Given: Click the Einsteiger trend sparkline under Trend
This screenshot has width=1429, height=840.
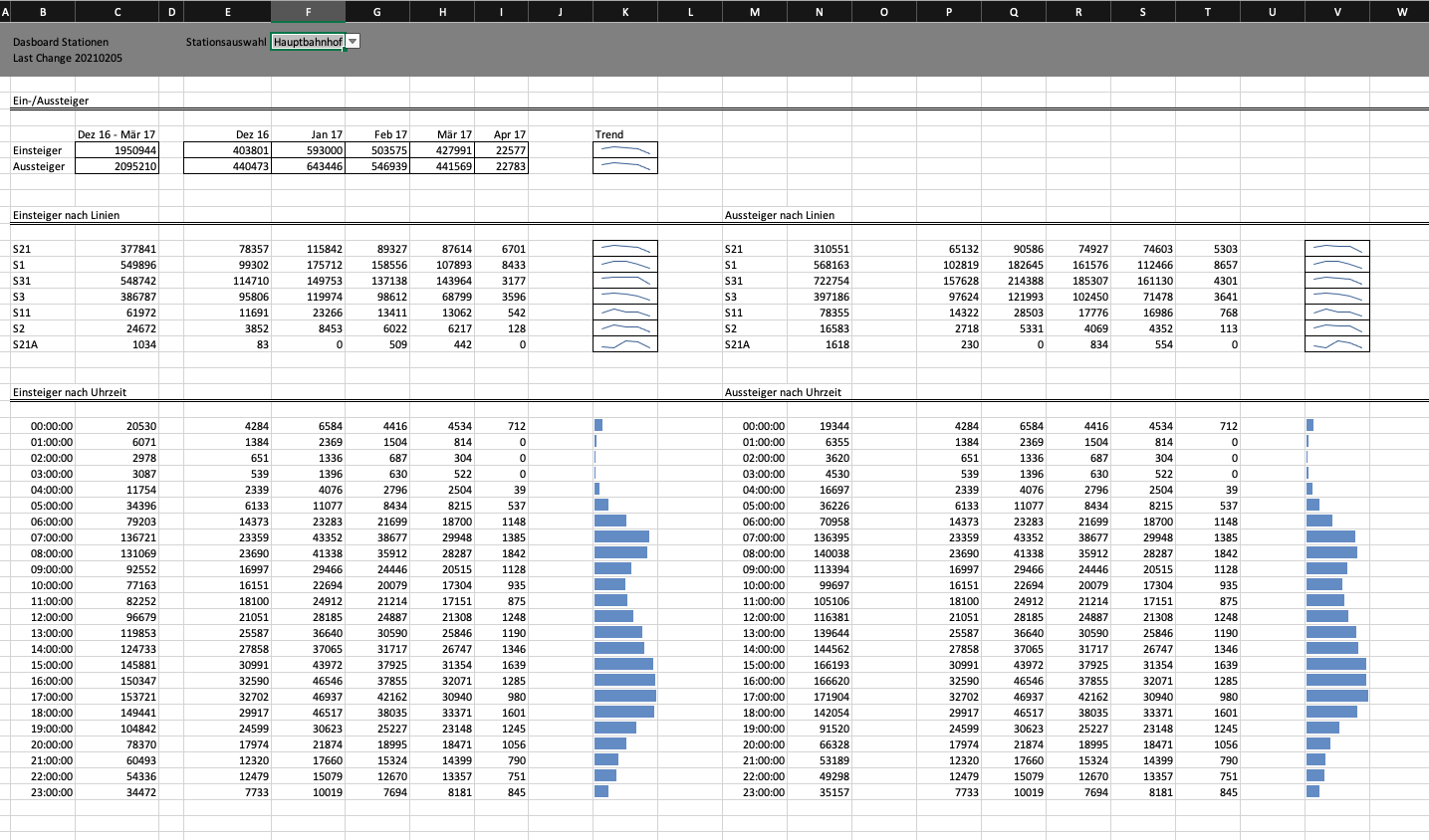Looking at the screenshot, I should (x=624, y=150).
